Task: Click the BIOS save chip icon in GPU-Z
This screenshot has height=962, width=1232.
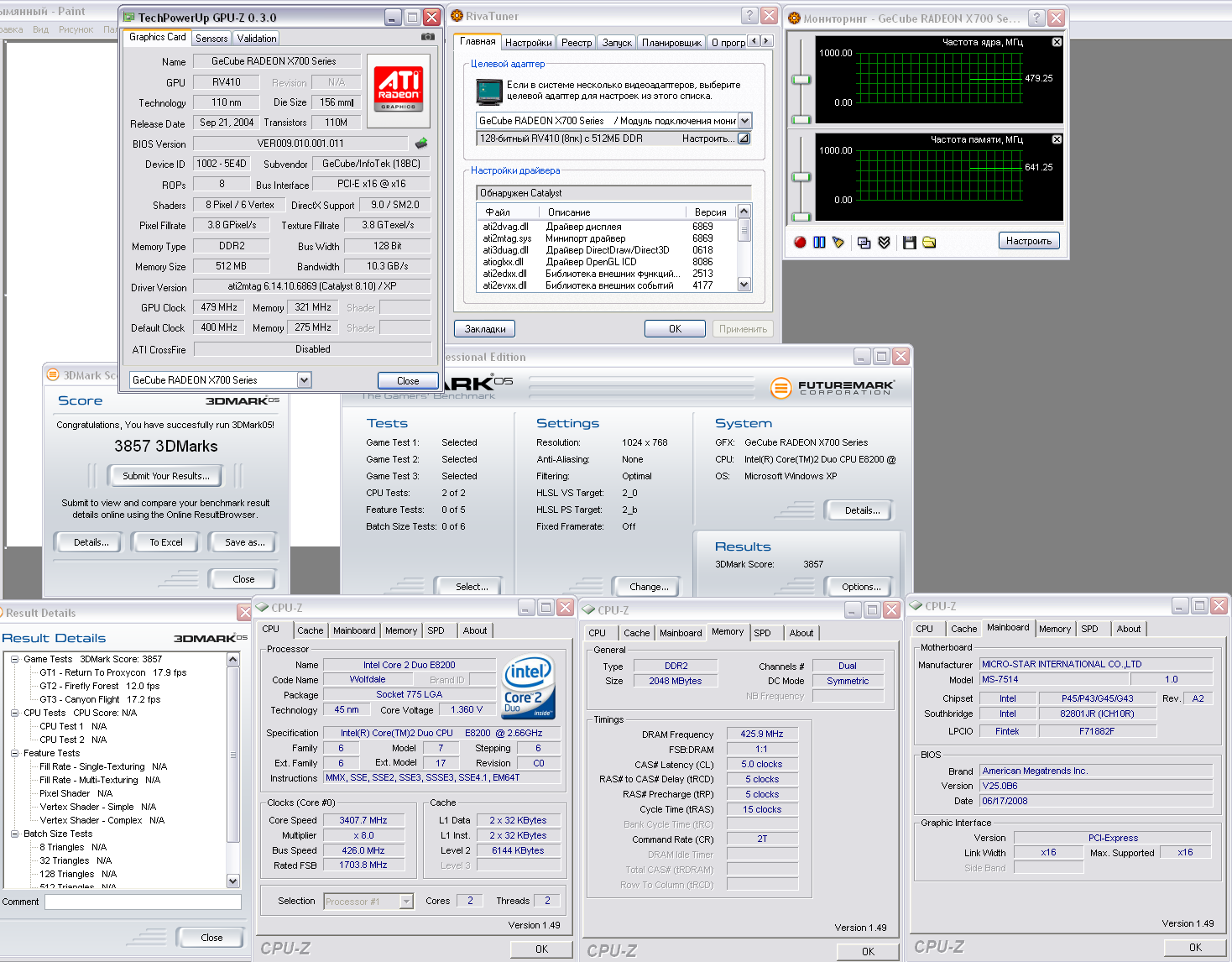Action: (x=421, y=144)
